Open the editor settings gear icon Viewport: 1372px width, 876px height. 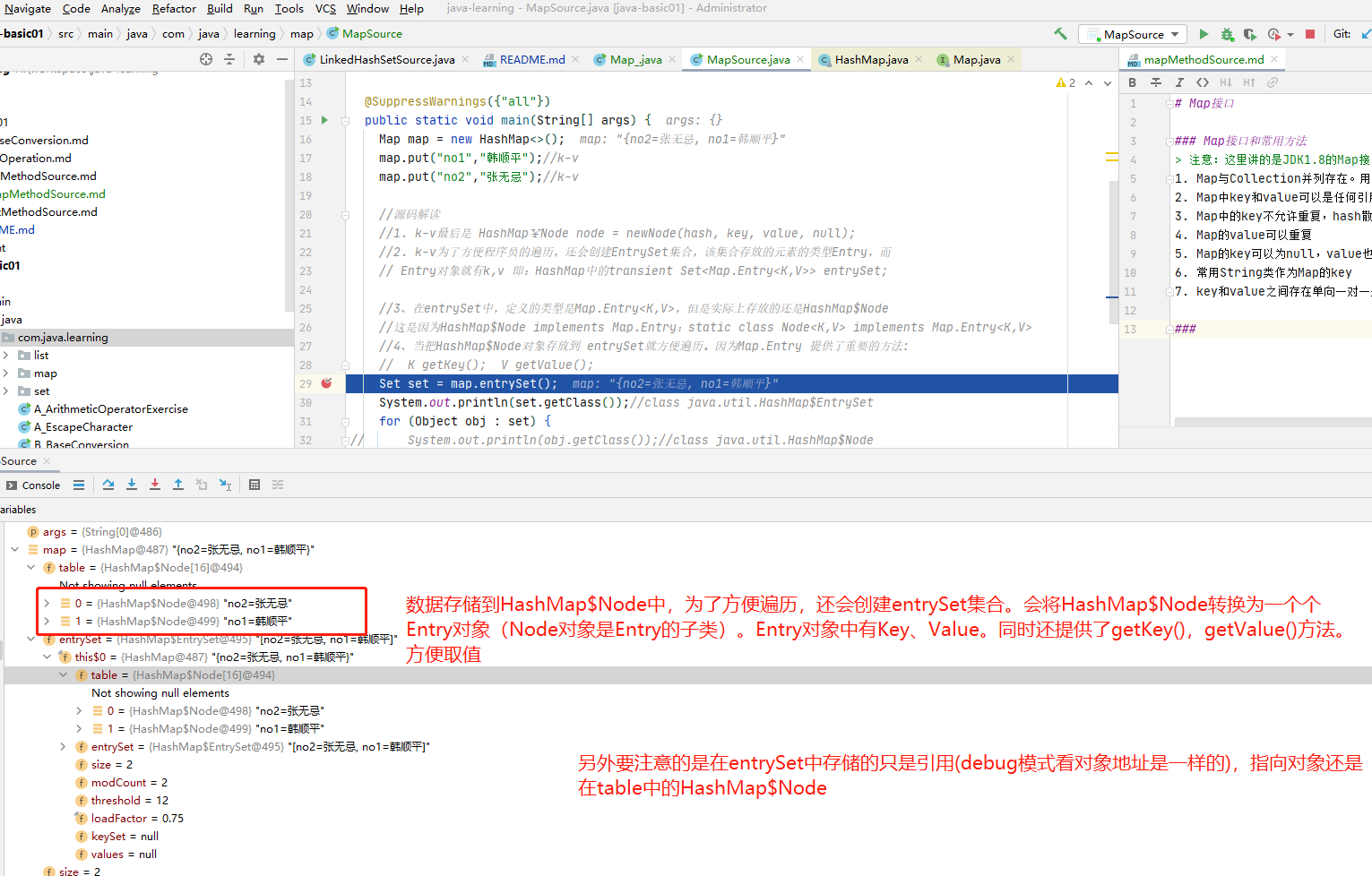(258, 59)
